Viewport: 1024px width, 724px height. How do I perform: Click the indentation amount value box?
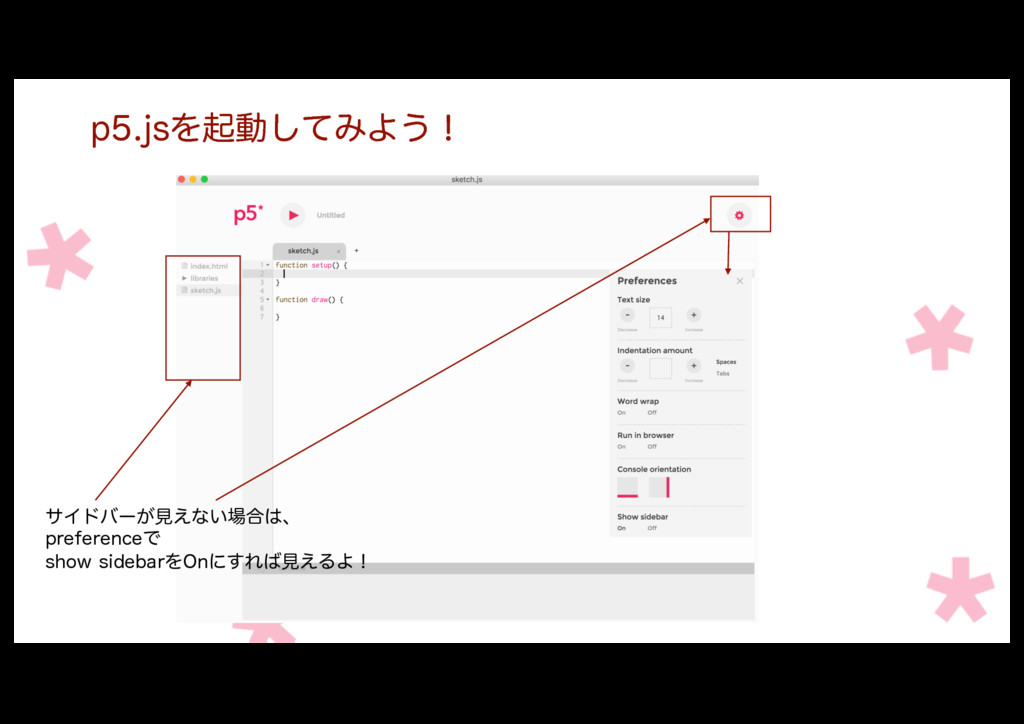660,368
